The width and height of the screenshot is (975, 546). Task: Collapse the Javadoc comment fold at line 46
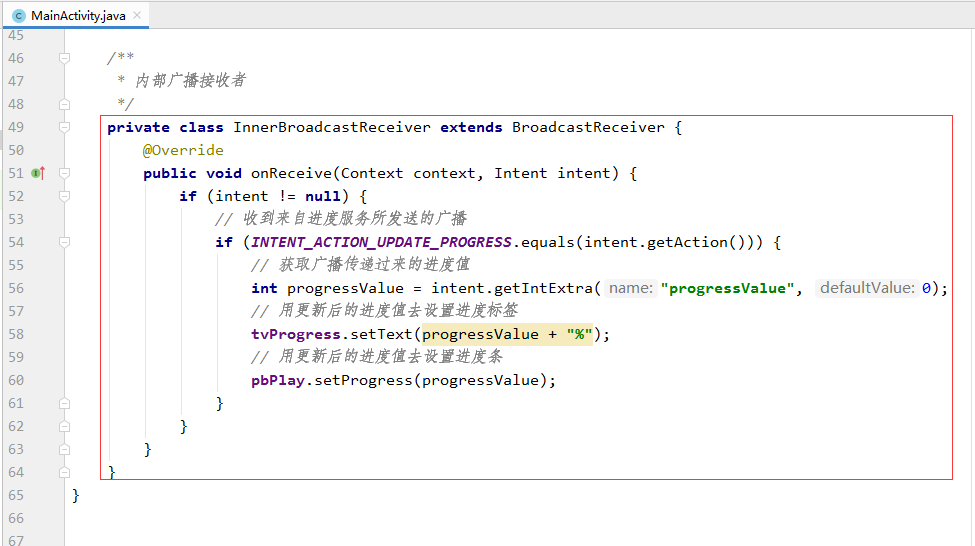tap(64, 58)
